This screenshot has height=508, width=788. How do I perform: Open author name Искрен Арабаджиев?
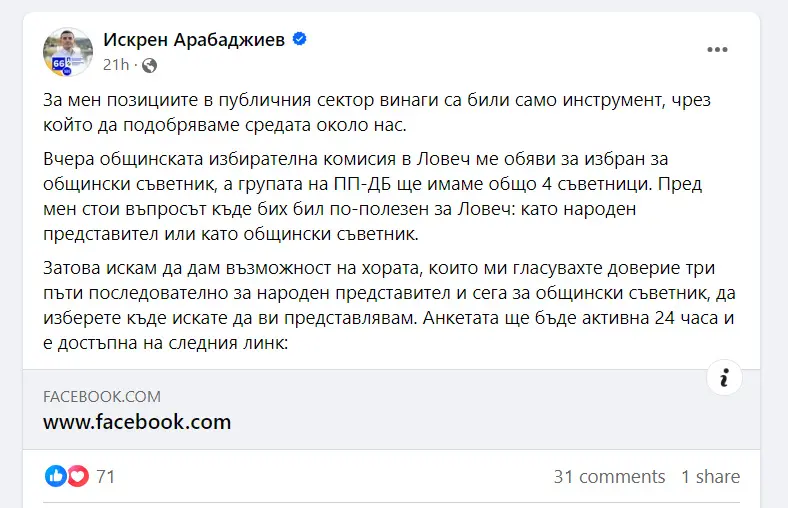click(194, 40)
